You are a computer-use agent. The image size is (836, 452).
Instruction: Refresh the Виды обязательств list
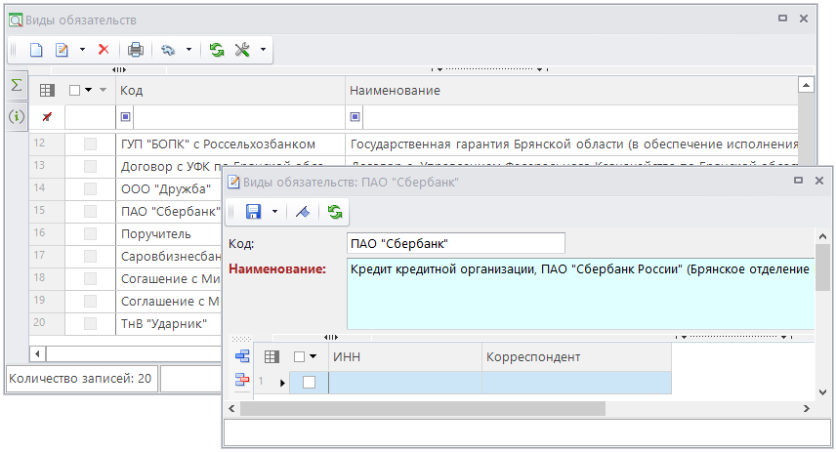point(217,49)
